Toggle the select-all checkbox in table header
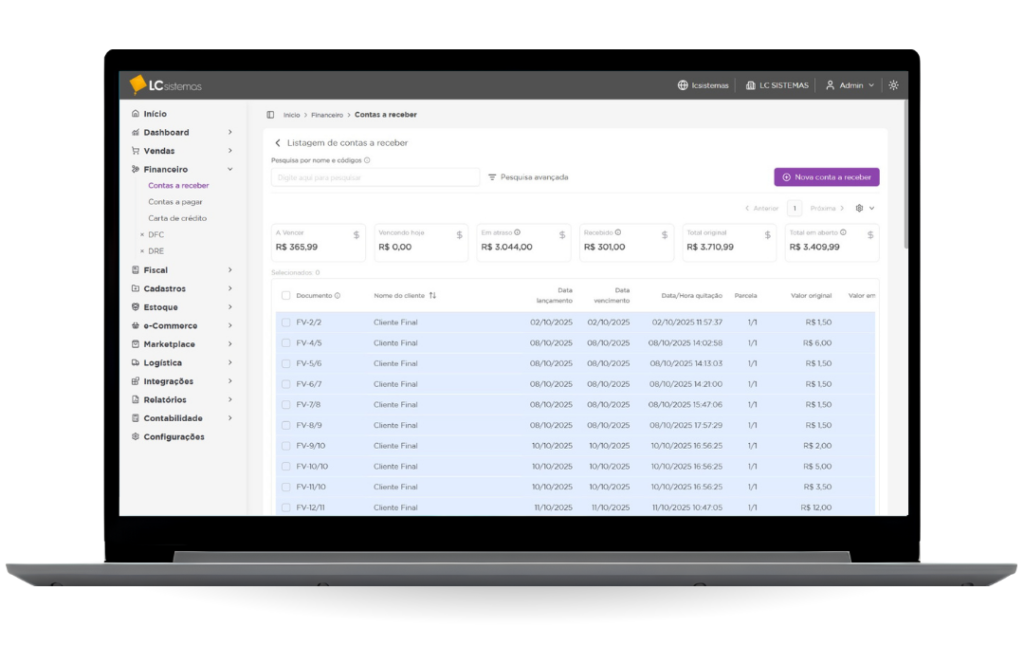 coord(285,296)
